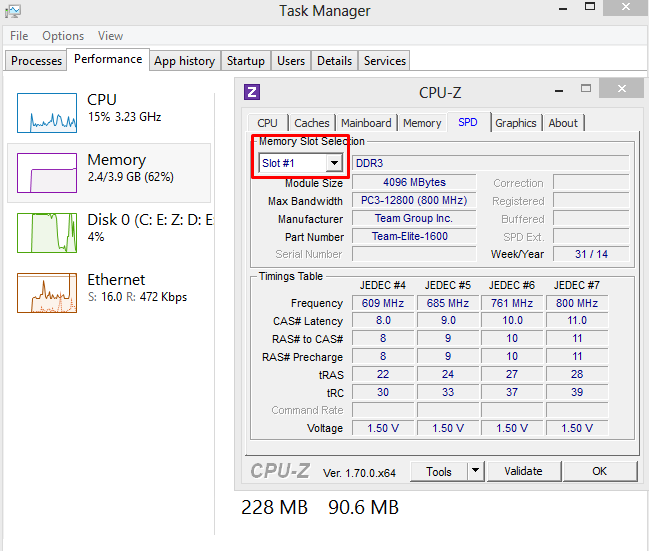The height and width of the screenshot is (551, 649).
Task: Switch to the Services tab
Action: click(x=385, y=61)
